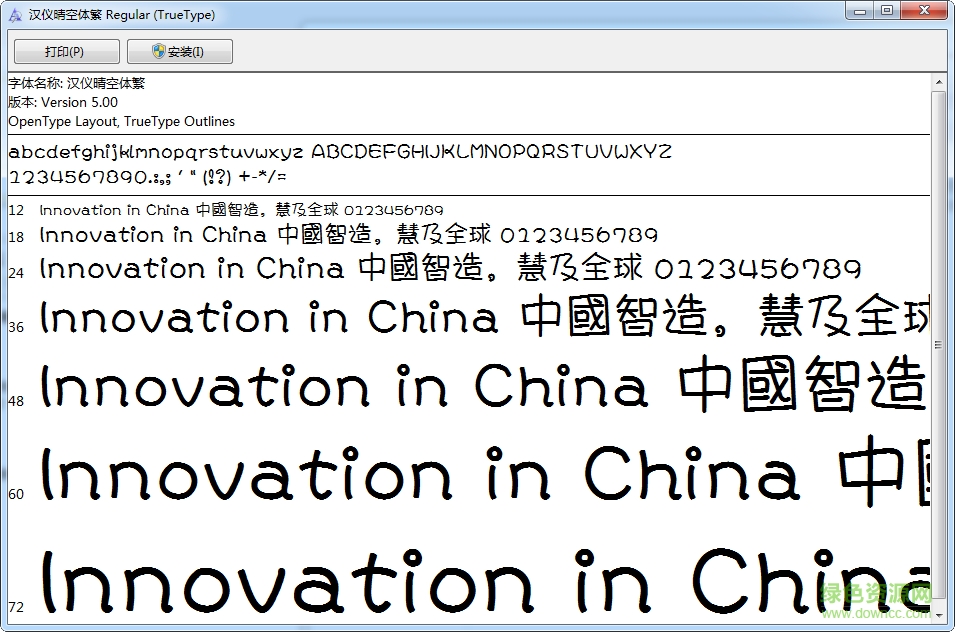Screen dimensions: 955x632
Task: Click the lowercase and uppercase alphabet sample row
Action: coord(340,153)
